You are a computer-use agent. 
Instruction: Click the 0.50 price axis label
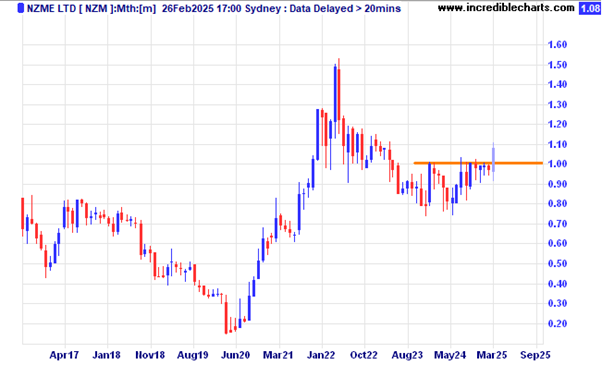click(557, 264)
